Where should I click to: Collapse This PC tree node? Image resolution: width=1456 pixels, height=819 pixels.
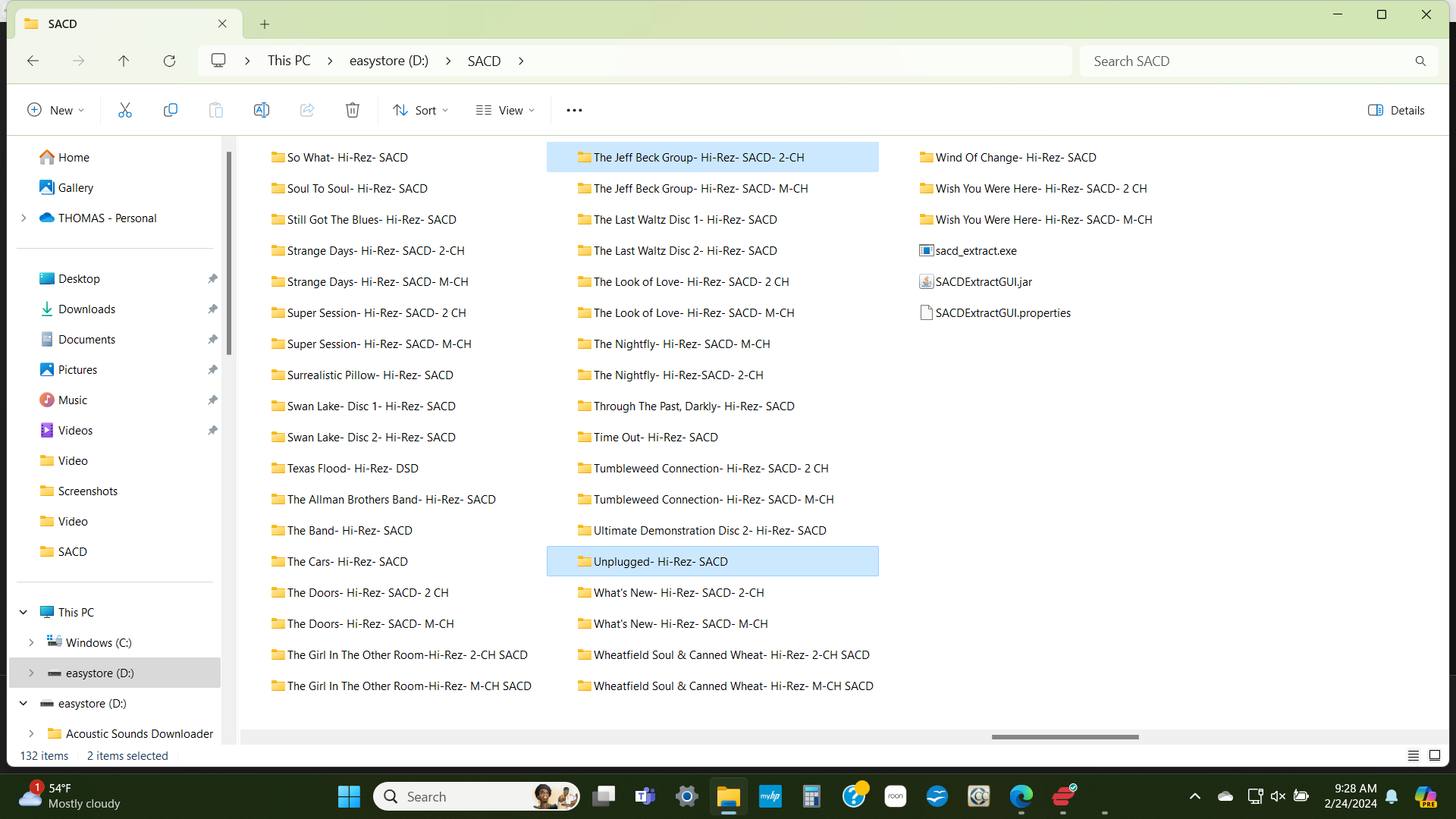click(24, 612)
